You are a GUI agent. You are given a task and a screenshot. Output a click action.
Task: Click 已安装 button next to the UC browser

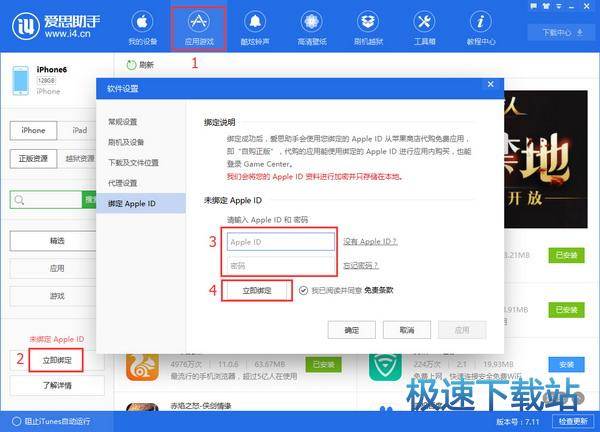pyautogui.click(x=324, y=365)
